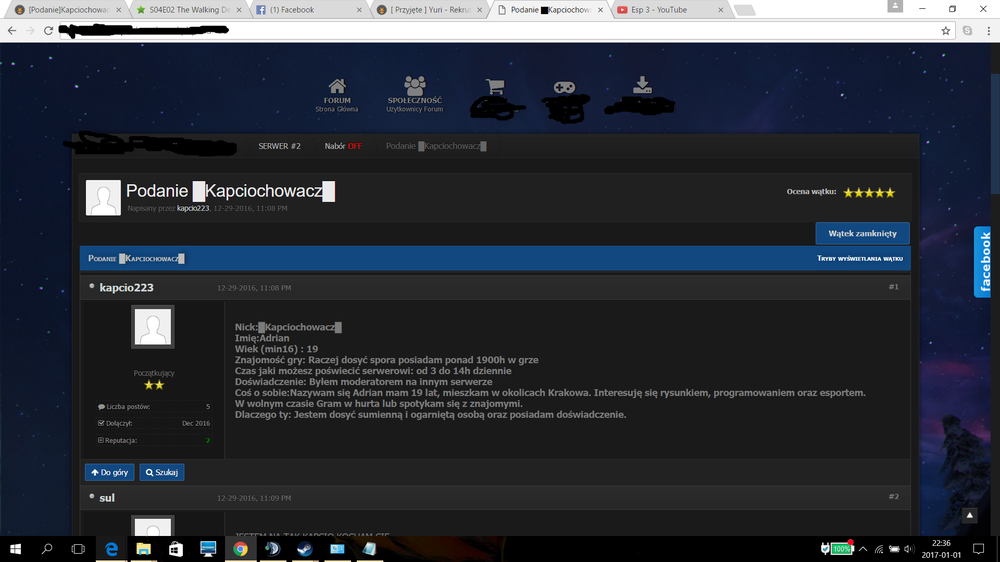Switch to the Esp 3 - YouTube tab
Viewport: 1000px width, 562px height.
coord(668,10)
